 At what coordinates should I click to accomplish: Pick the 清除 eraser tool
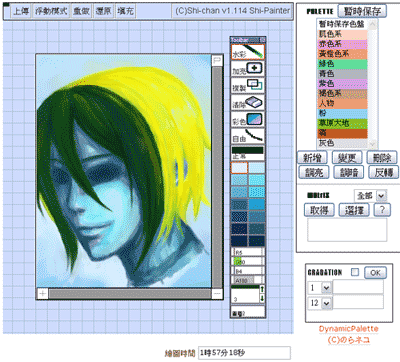pos(248,103)
